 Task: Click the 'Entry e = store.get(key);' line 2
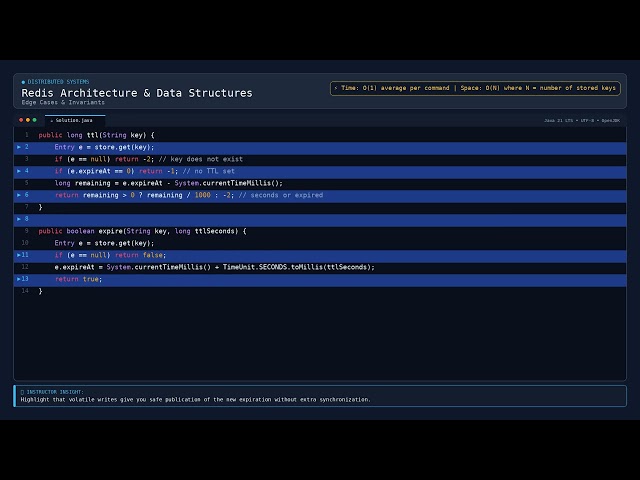coord(104,147)
